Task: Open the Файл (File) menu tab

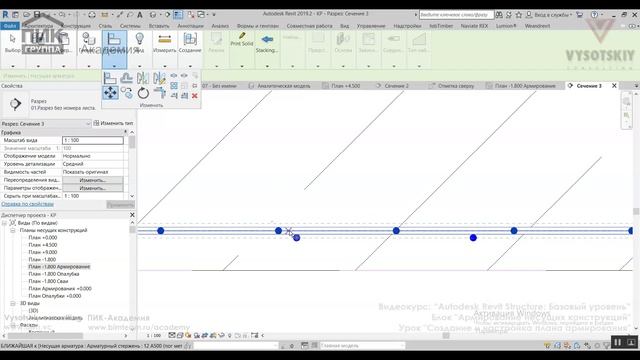Action: tap(10, 26)
